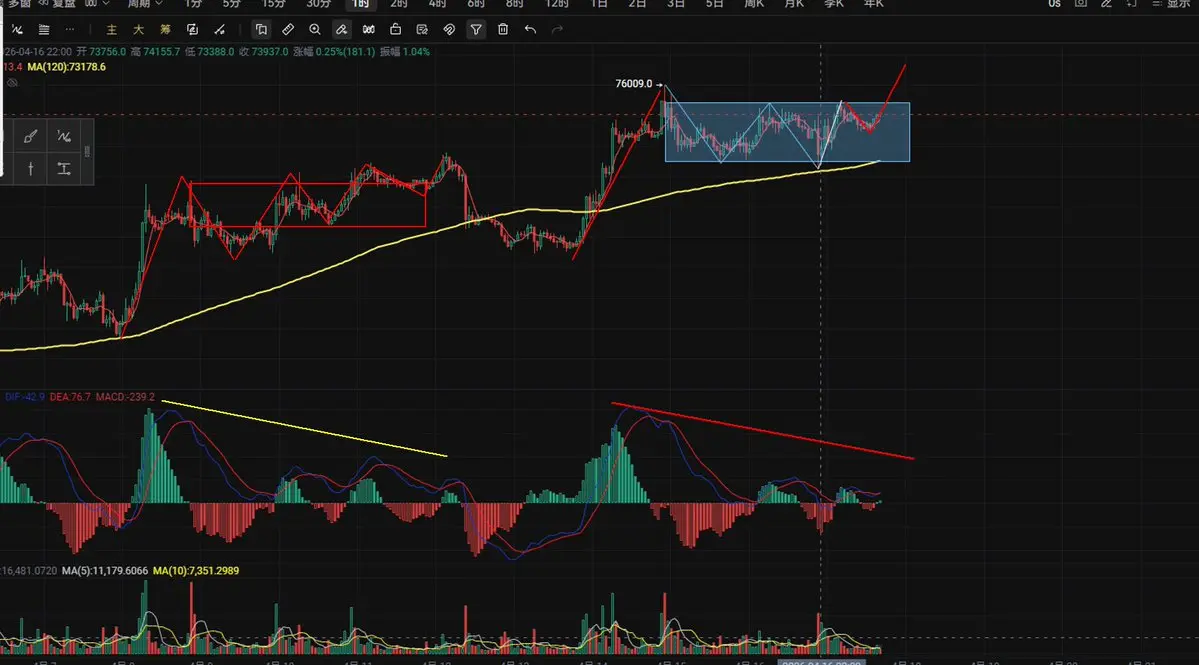Click the MA(120):73178.6 indicator label
This screenshot has height=665, width=1199.
coord(67,67)
